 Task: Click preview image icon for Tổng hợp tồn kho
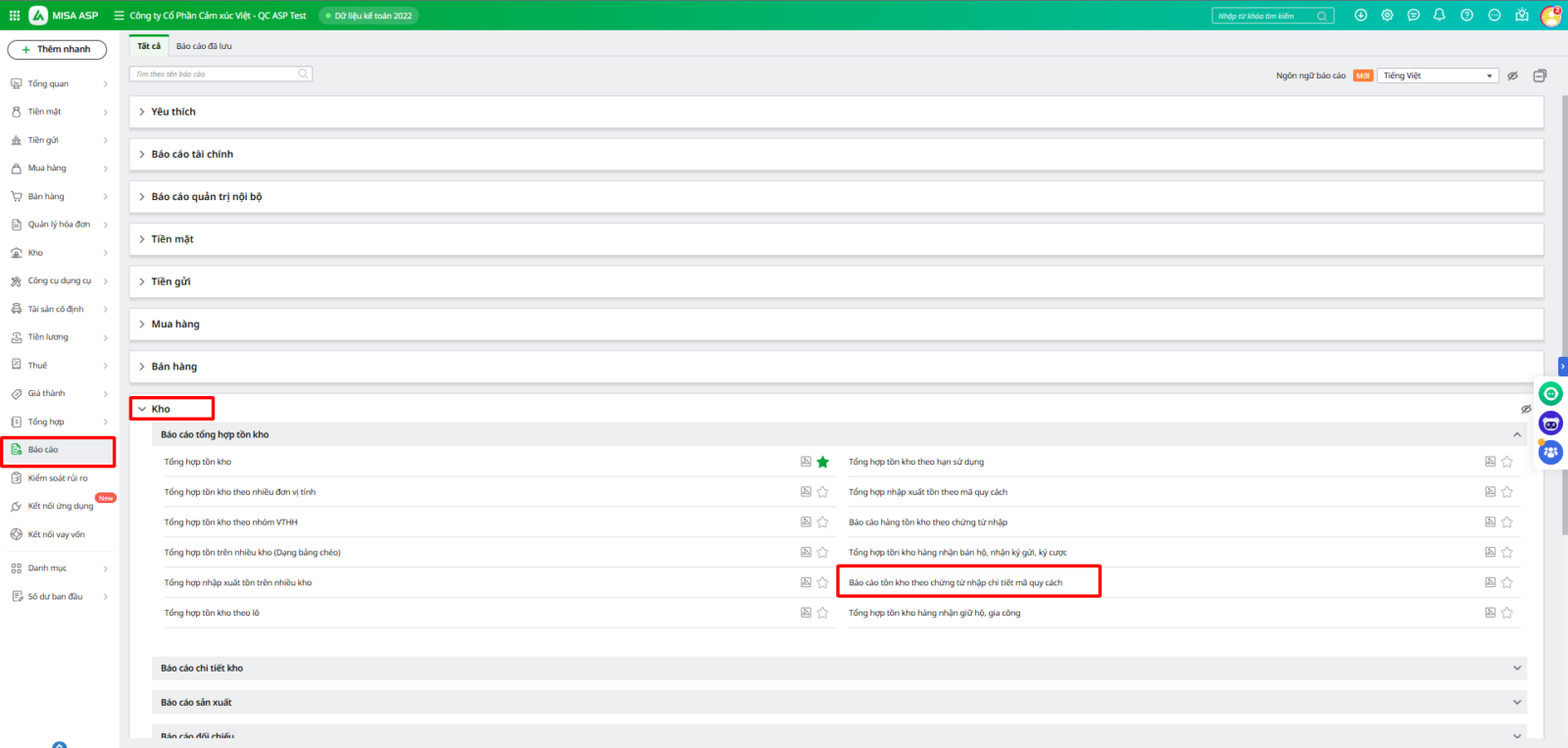coord(806,462)
